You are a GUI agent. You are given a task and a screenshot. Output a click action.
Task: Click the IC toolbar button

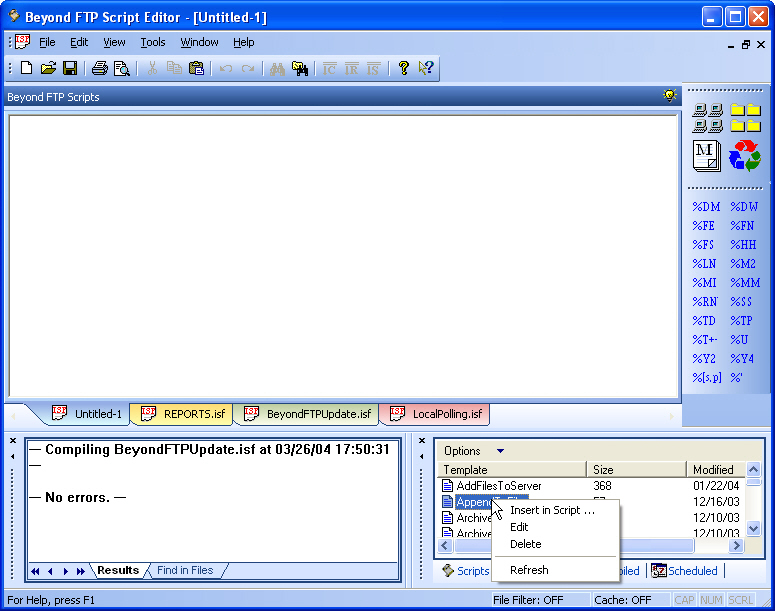(x=329, y=69)
